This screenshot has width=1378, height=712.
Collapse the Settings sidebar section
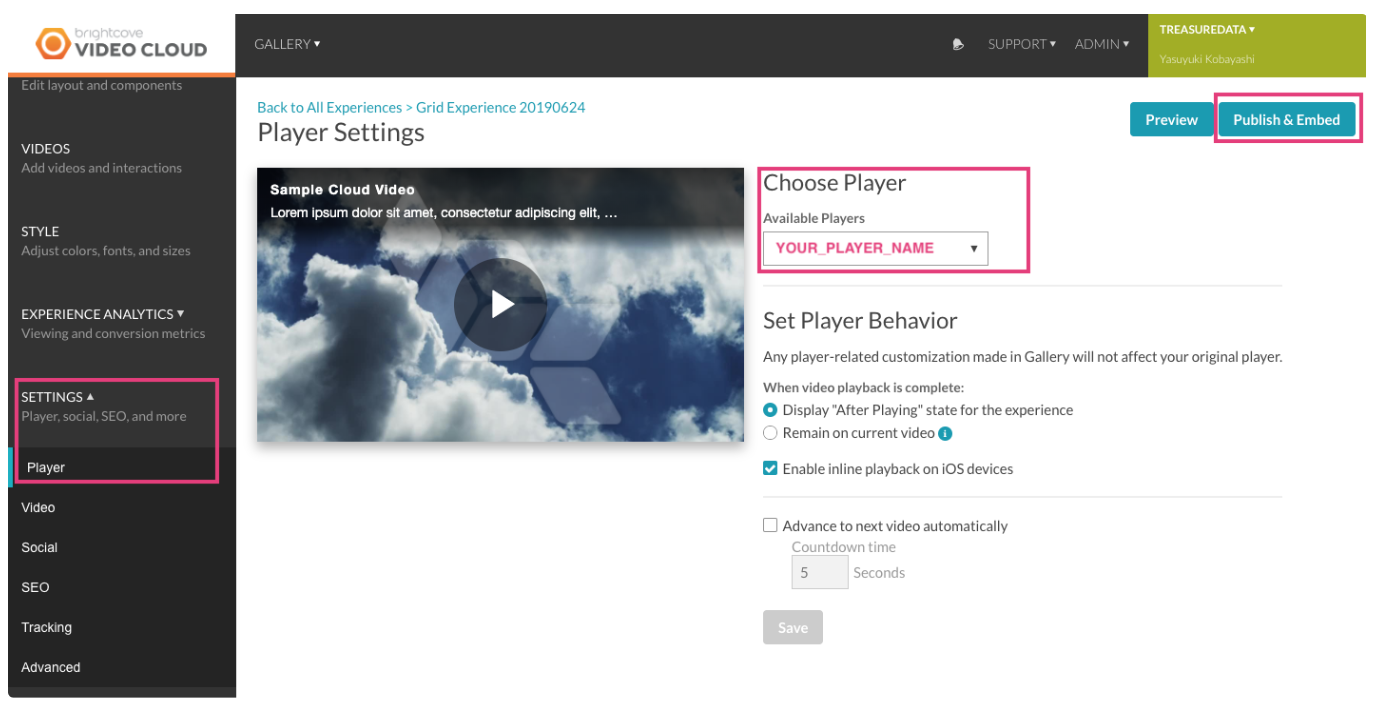(57, 397)
